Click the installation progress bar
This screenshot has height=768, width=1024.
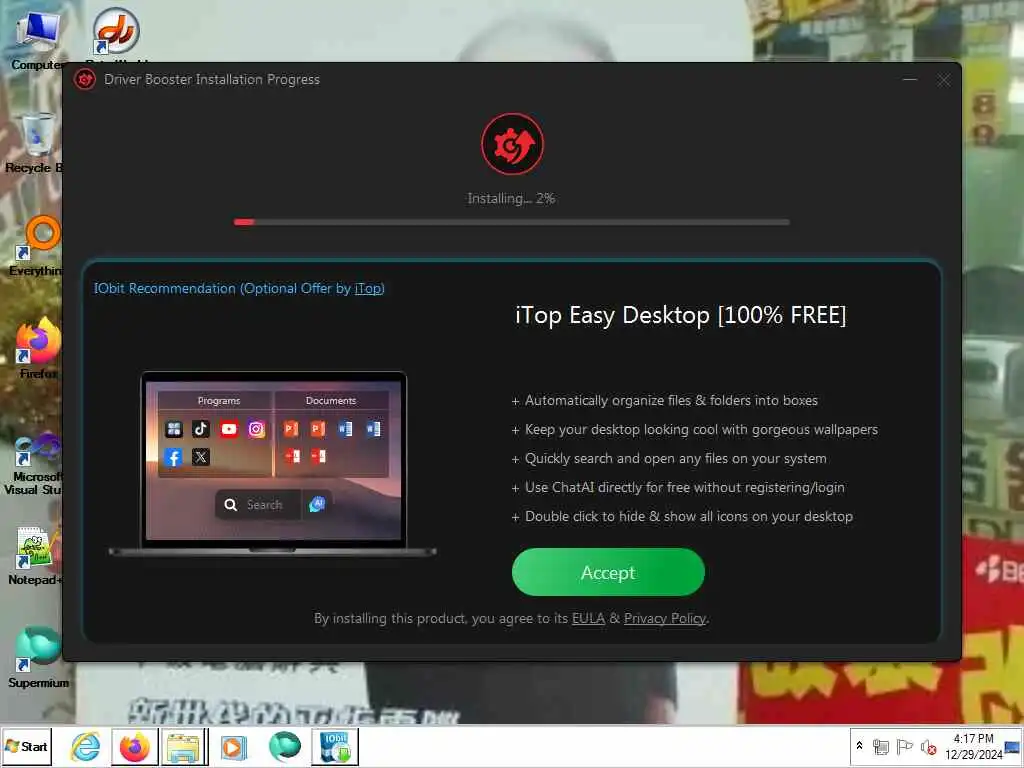511,222
